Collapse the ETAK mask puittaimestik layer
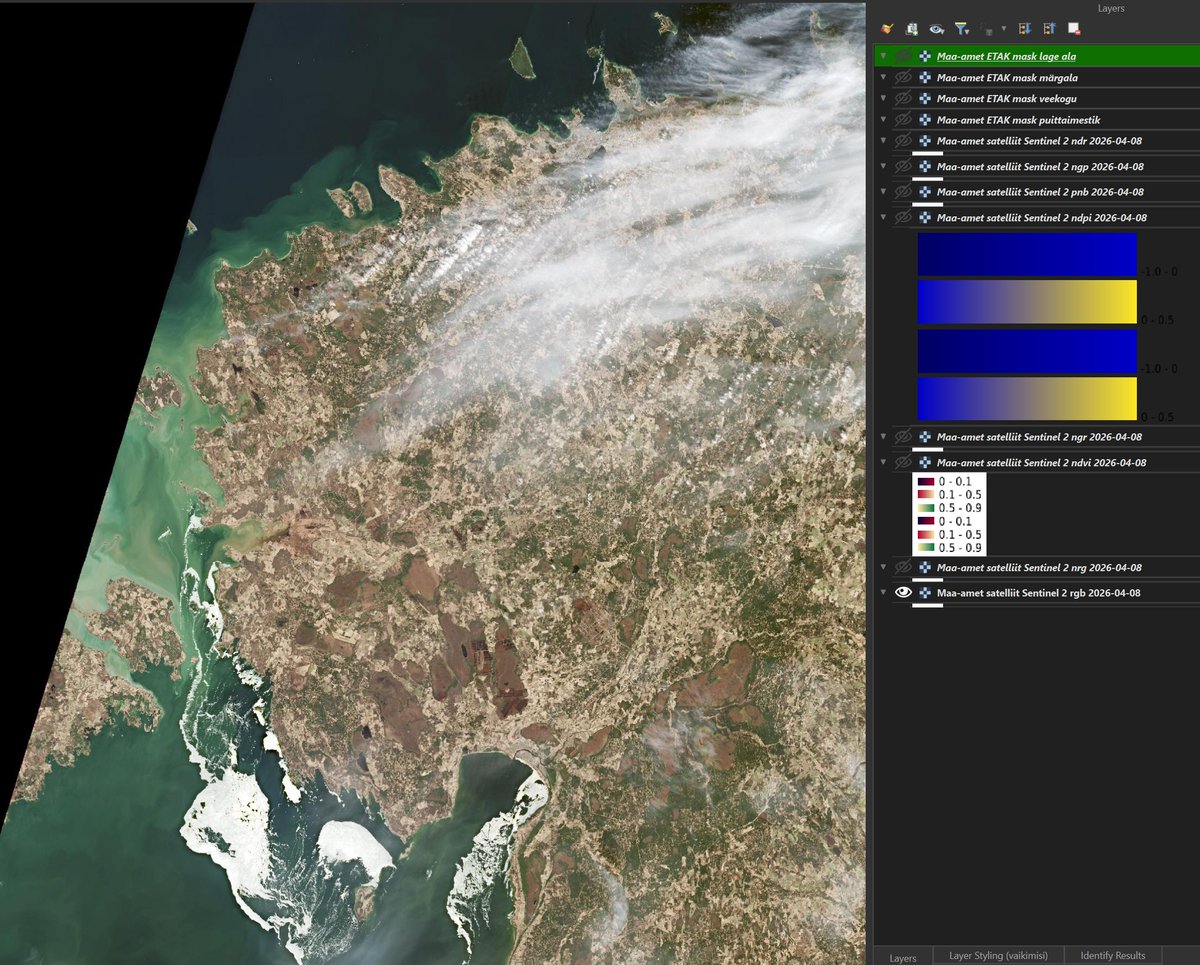Screen dimensions: 1200x965 click(883, 119)
